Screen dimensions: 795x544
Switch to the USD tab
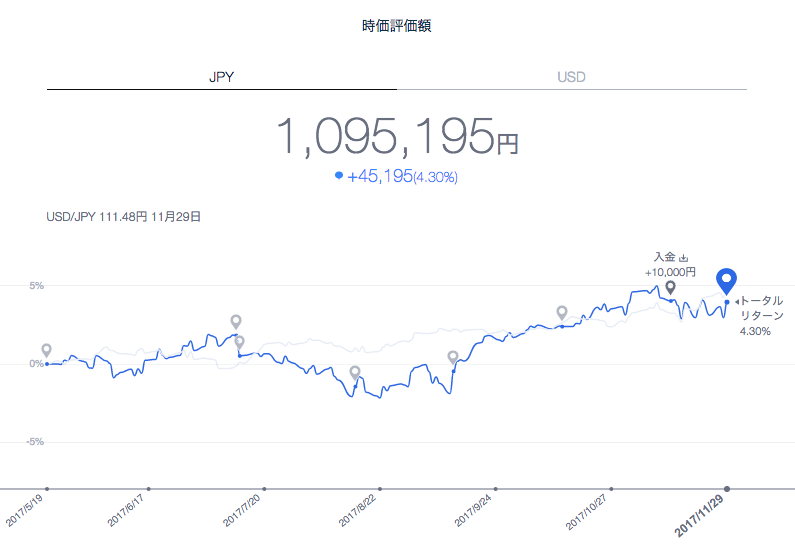pyautogui.click(x=571, y=77)
